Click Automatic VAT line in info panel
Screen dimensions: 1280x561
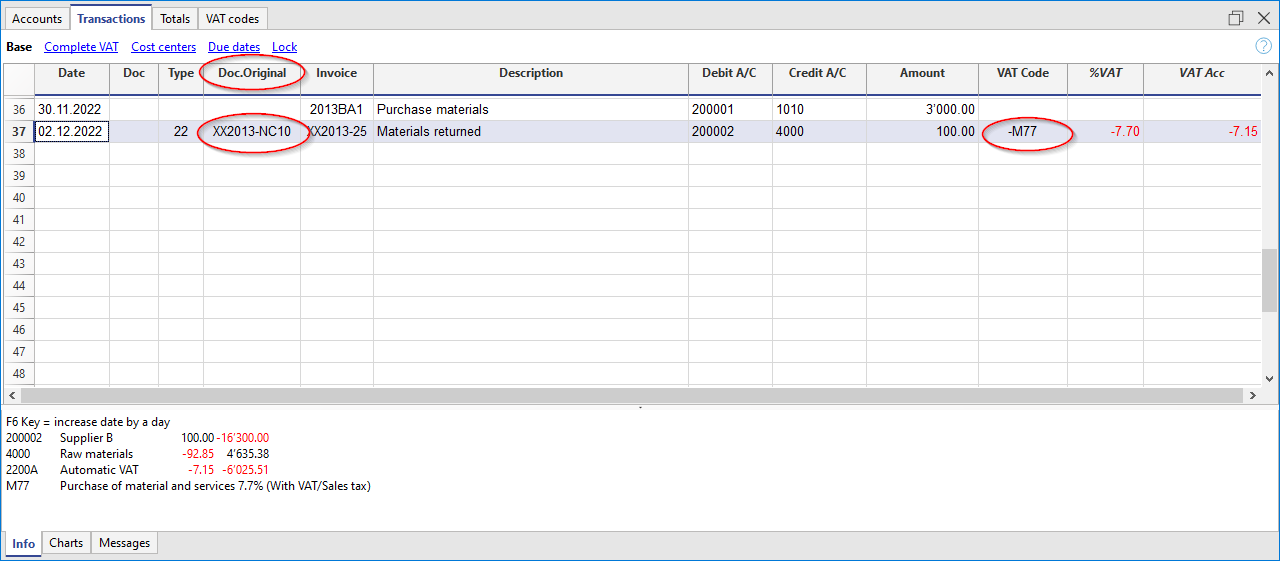(x=137, y=469)
